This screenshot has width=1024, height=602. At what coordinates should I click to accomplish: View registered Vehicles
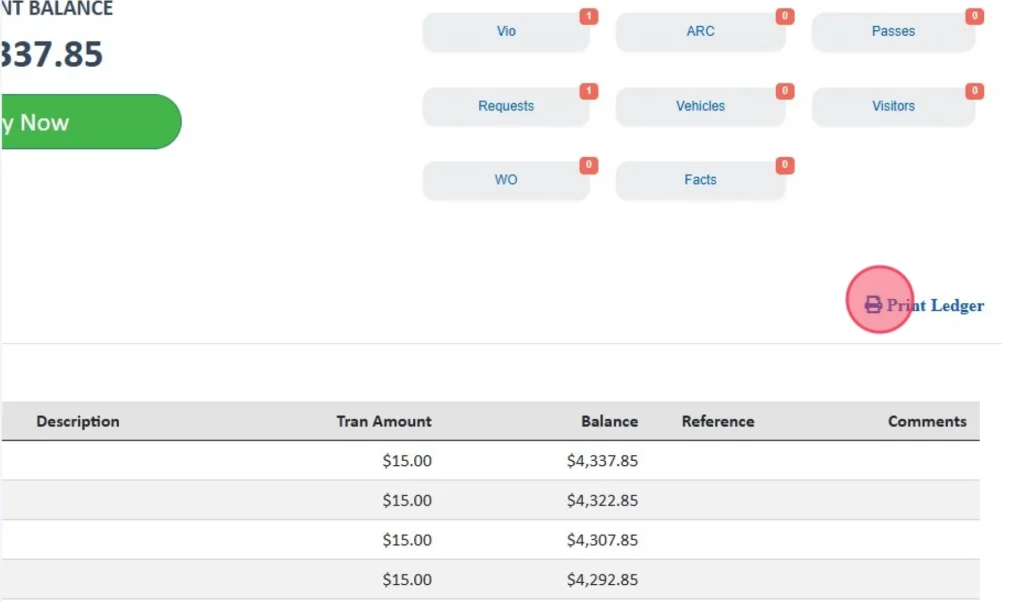coord(700,106)
